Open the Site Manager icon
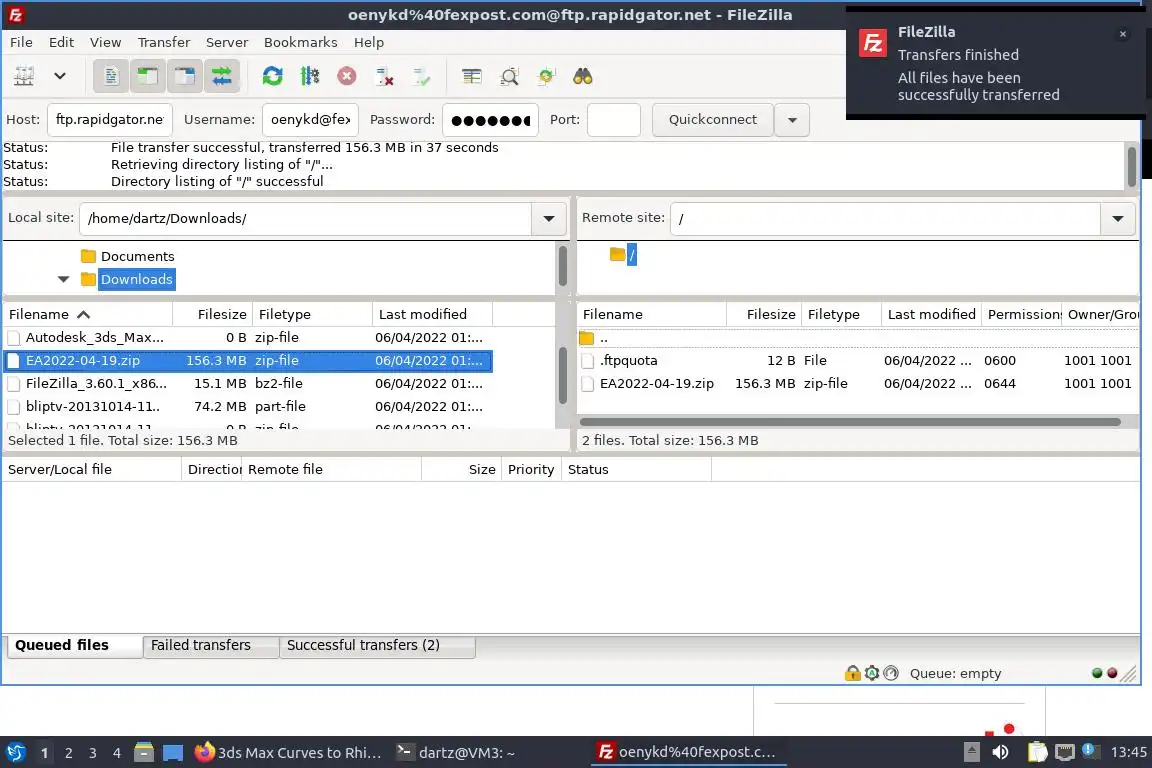This screenshot has width=1152, height=768. [24, 76]
